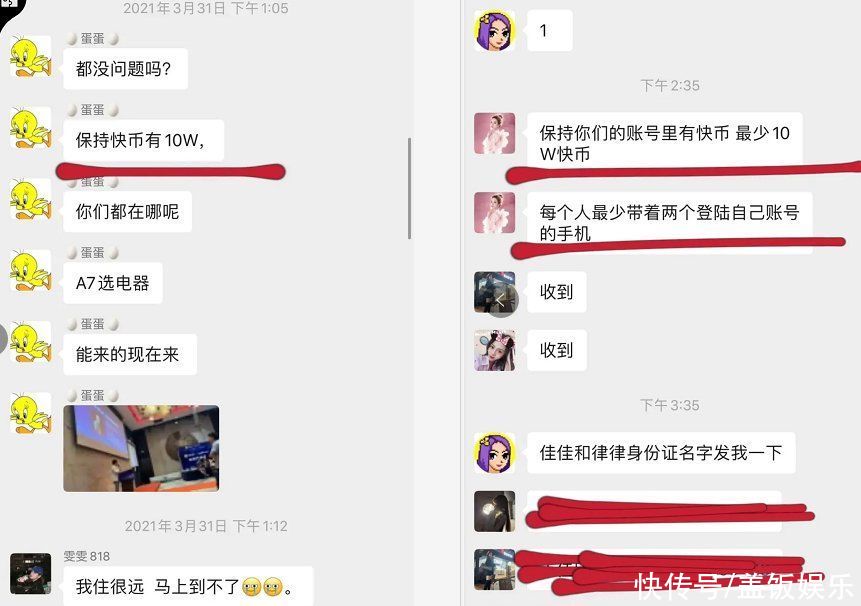Screen dimensions: 861x606
Task: Open the shared conference room photo
Action: 141,448
